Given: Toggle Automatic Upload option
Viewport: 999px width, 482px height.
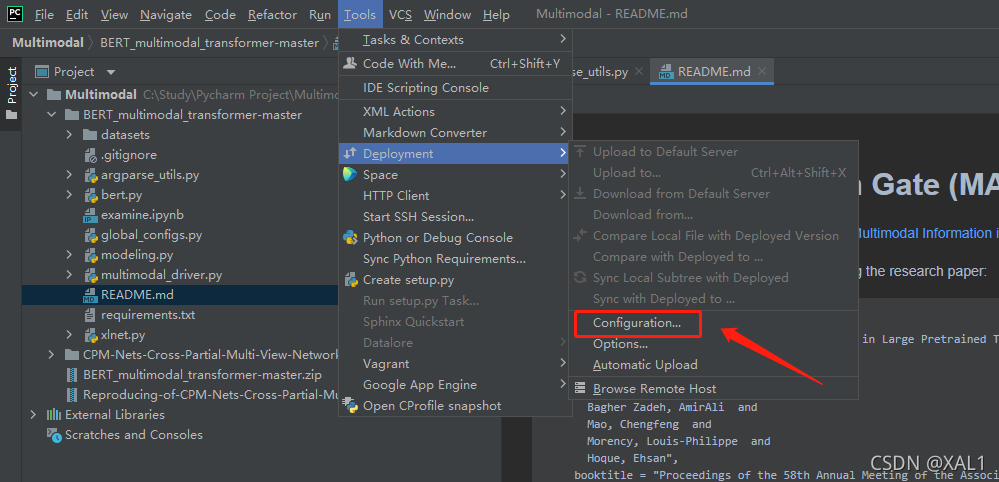Looking at the screenshot, I should [714, 365].
